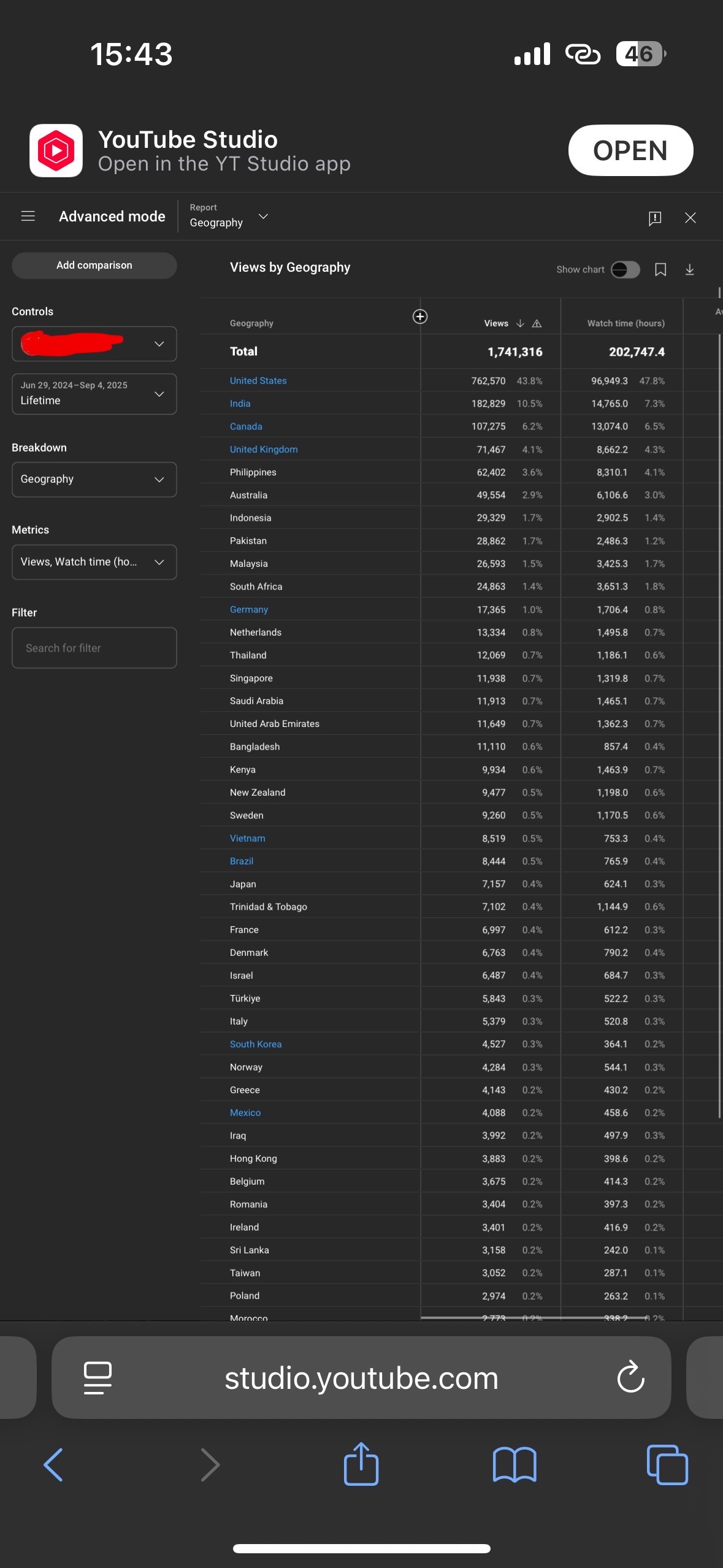Open the Breakdown Geography dropdown
Screen dimensions: 723x1568
click(x=94, y=479)
